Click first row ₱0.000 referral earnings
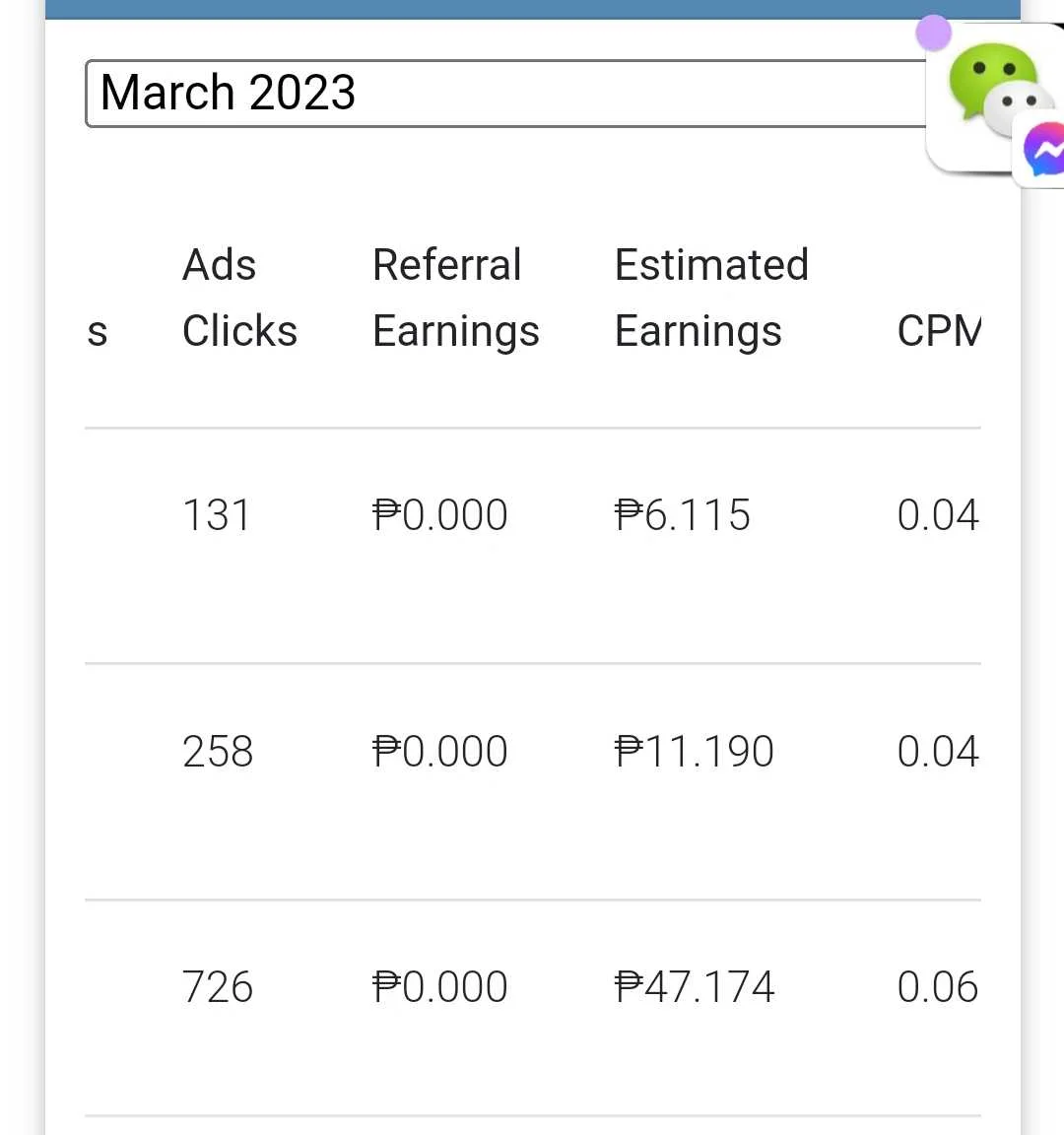1064x1135 pixels. pos(439,515)
